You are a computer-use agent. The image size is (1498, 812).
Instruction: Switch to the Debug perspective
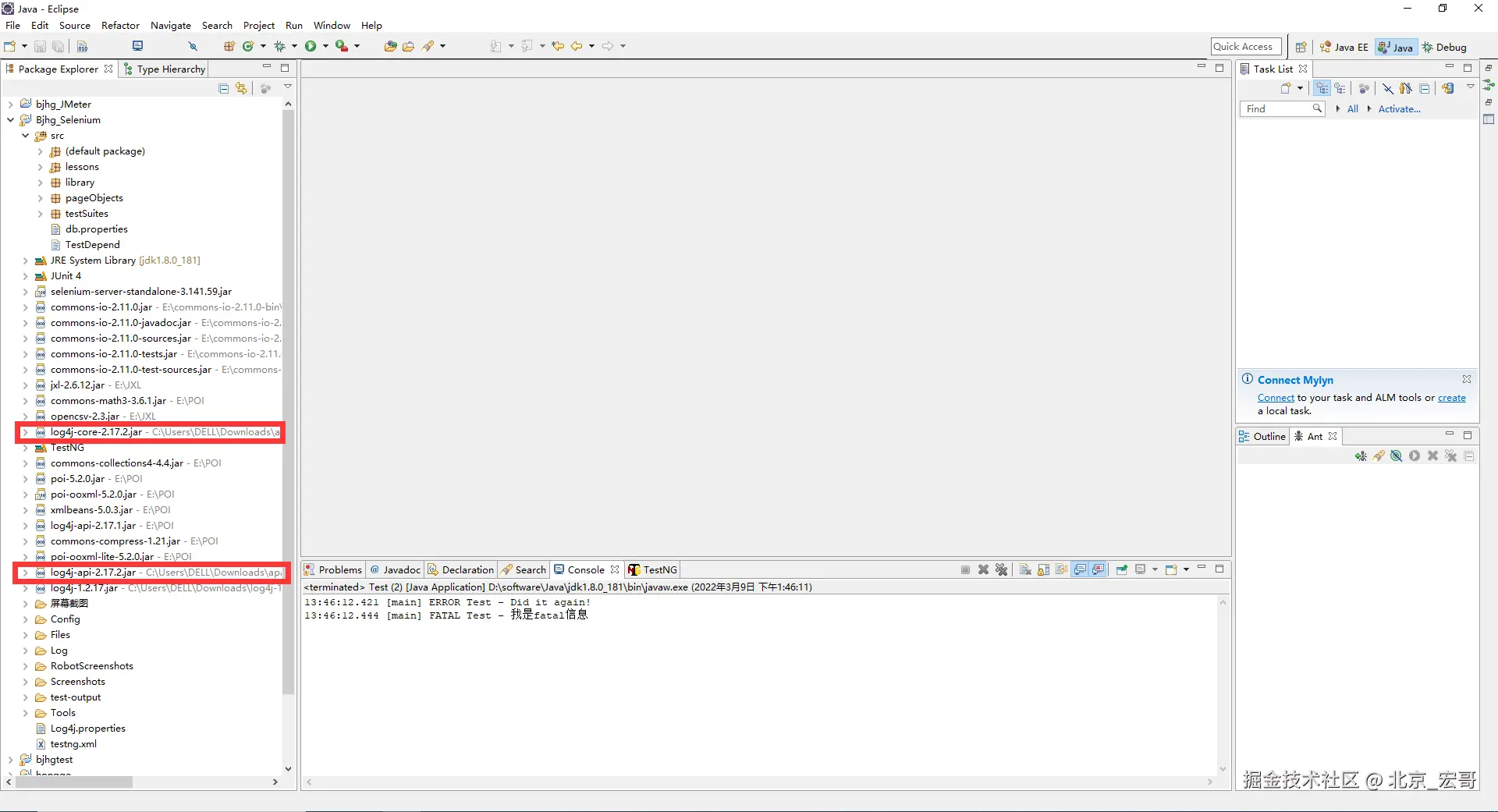pyautogui.click(x=1444, y=48)
